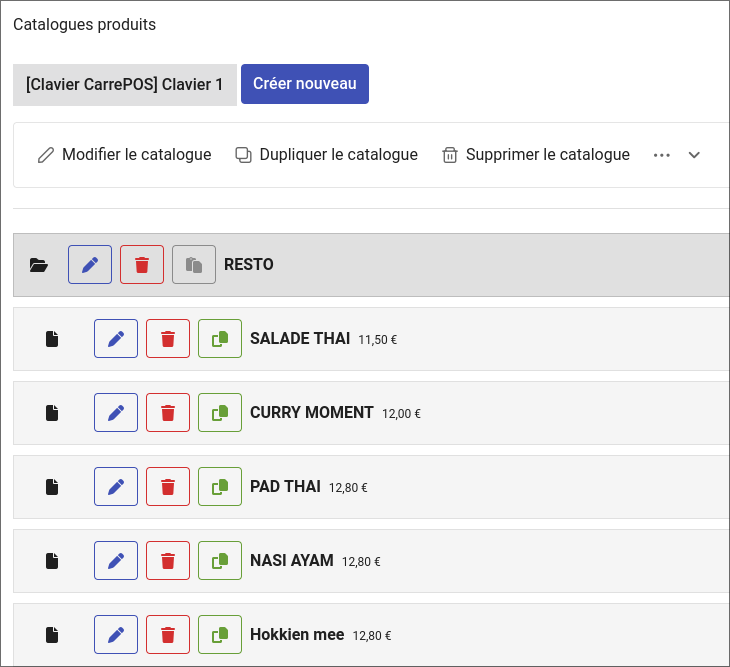
Task: Click the Créer nouveau button
Action: [x=305, y=84]
